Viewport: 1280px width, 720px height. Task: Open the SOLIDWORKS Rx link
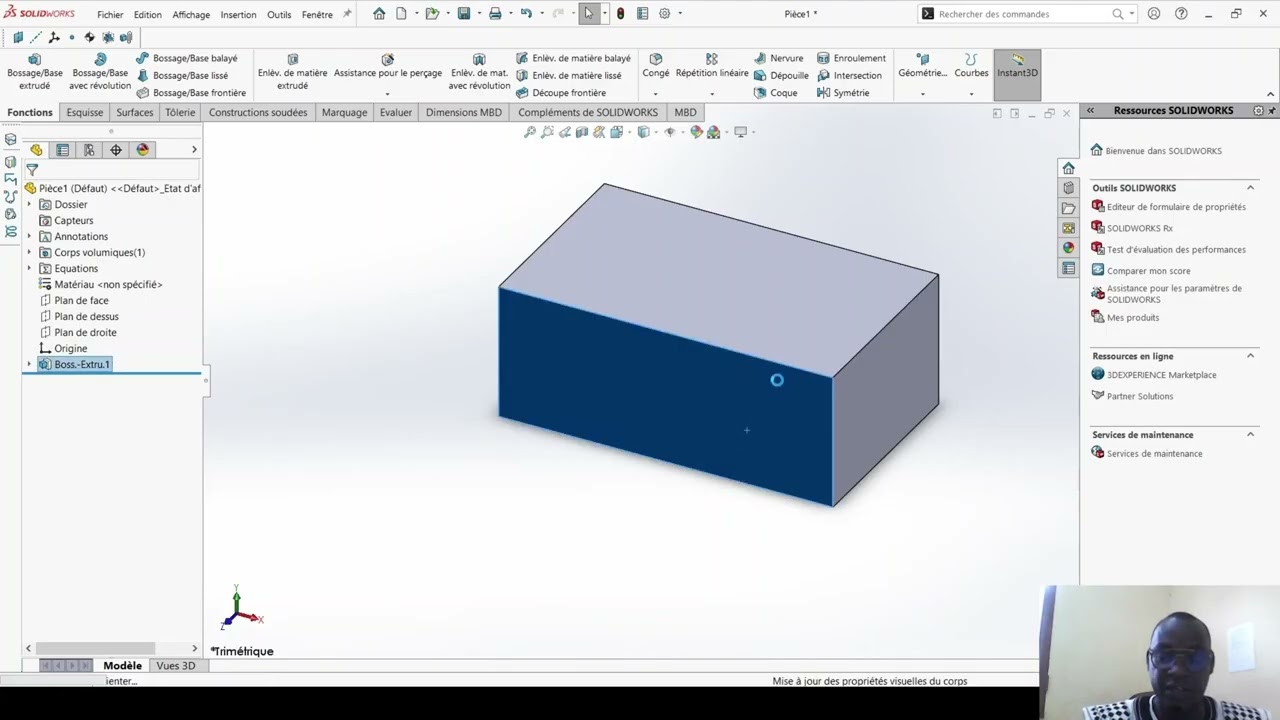click(x=1139, y=228)
